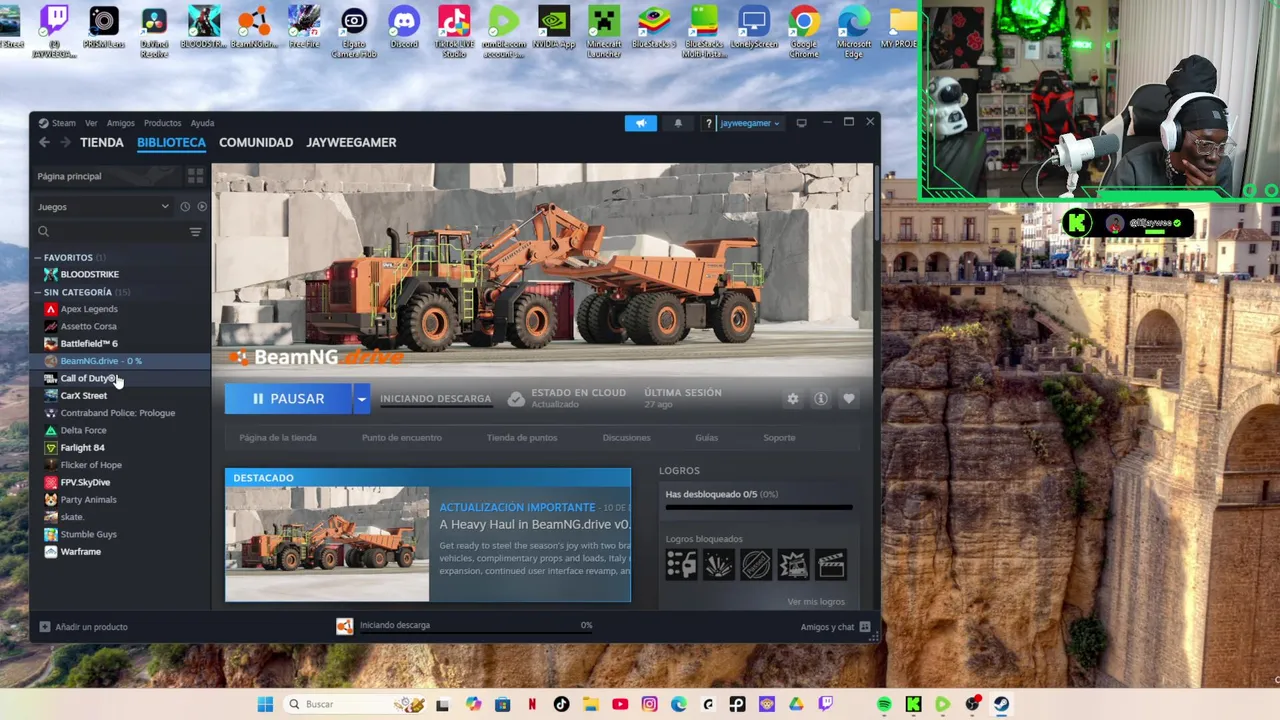The image size is (1280, 720).
Task: Switch to the COMUNIDAD tab
Action: (256, 142)
